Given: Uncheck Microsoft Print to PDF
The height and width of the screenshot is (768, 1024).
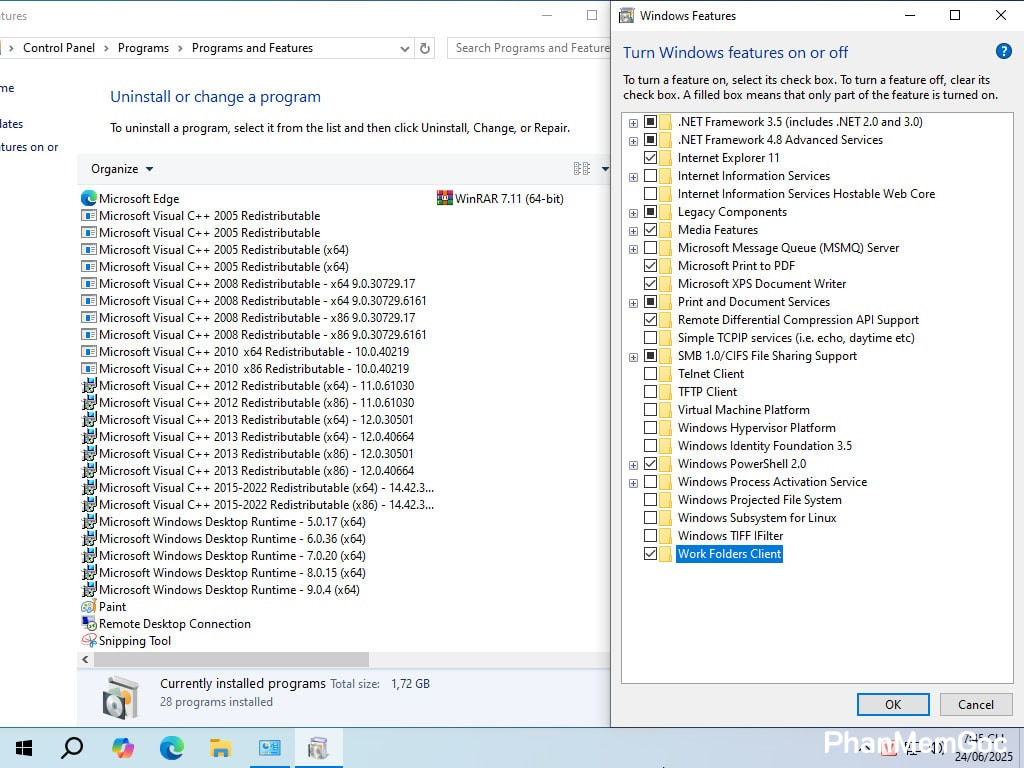Looking at the screenshot, I should click(x=651, y=266).
